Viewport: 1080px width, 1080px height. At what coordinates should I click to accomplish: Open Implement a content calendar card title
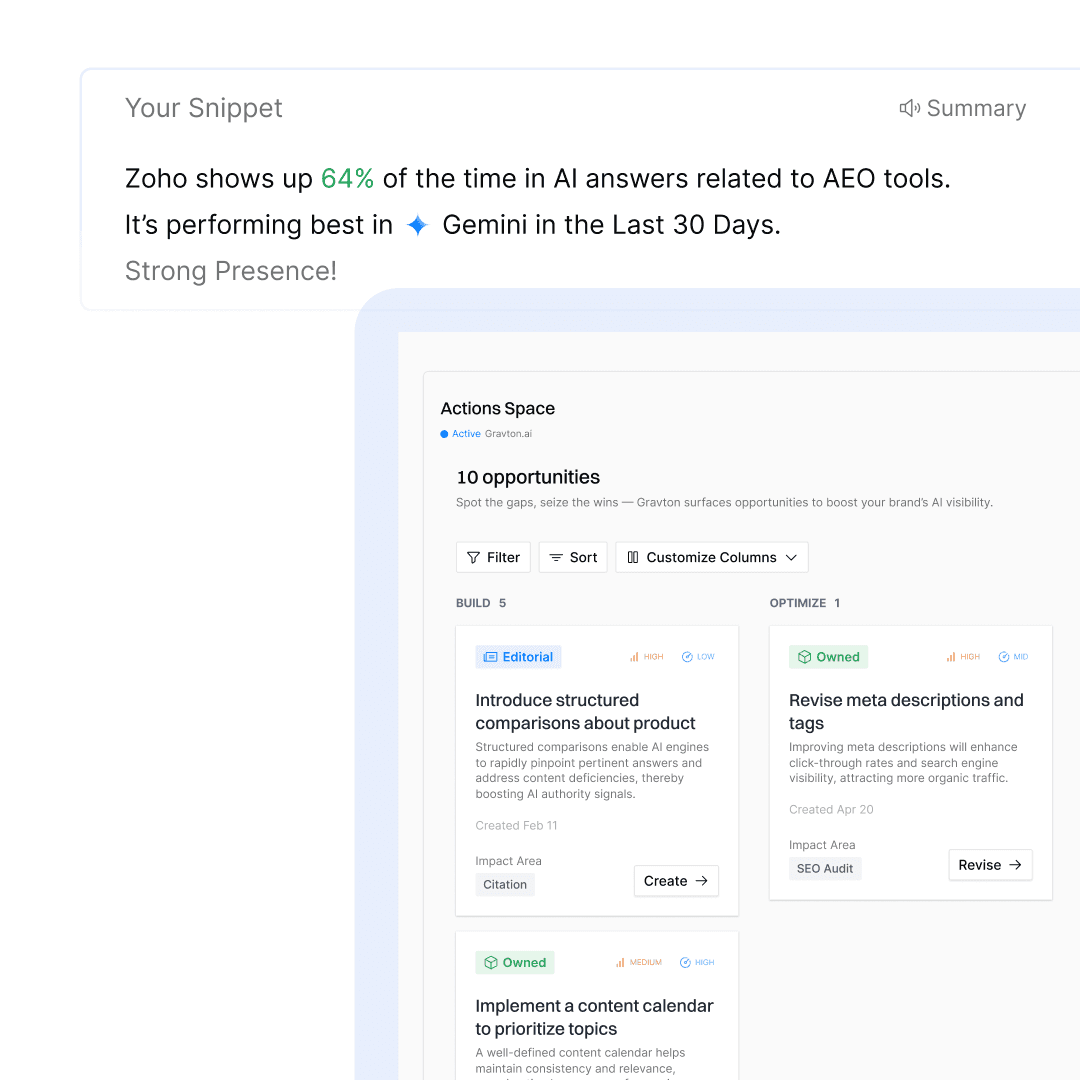click(x=594, y=1017)
